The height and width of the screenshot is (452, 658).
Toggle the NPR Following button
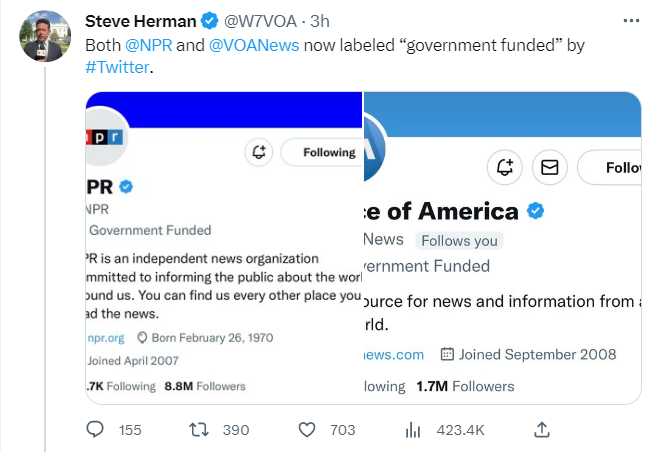320,152
